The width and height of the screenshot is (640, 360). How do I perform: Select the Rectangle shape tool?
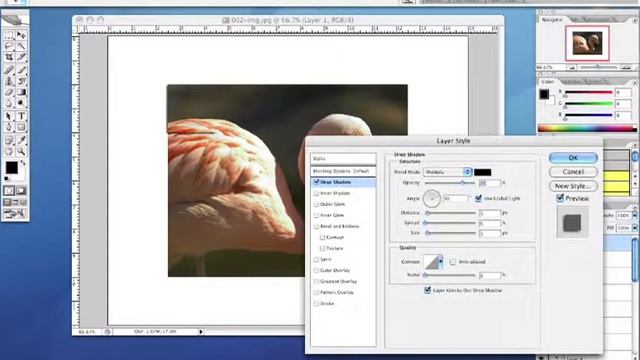tap(21, 127)
